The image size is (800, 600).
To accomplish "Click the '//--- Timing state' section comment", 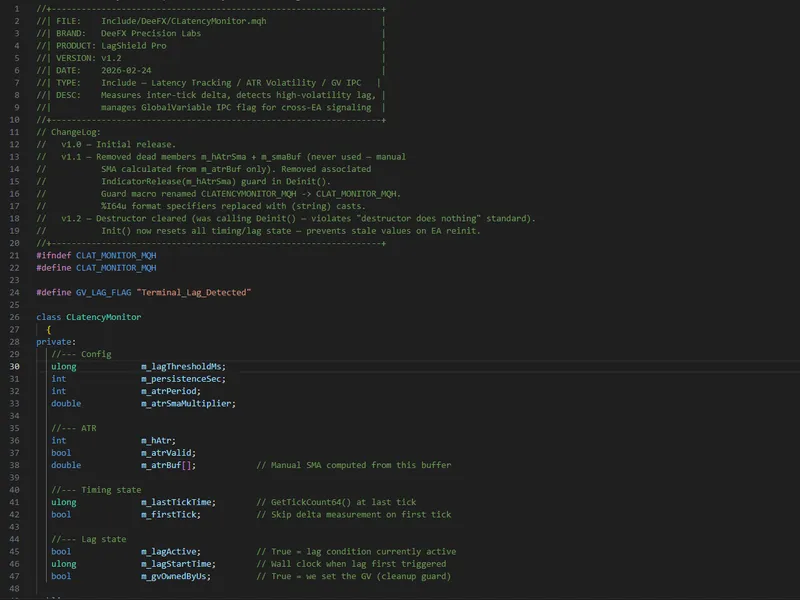I will pyautogui.click(x=96, y=490).
